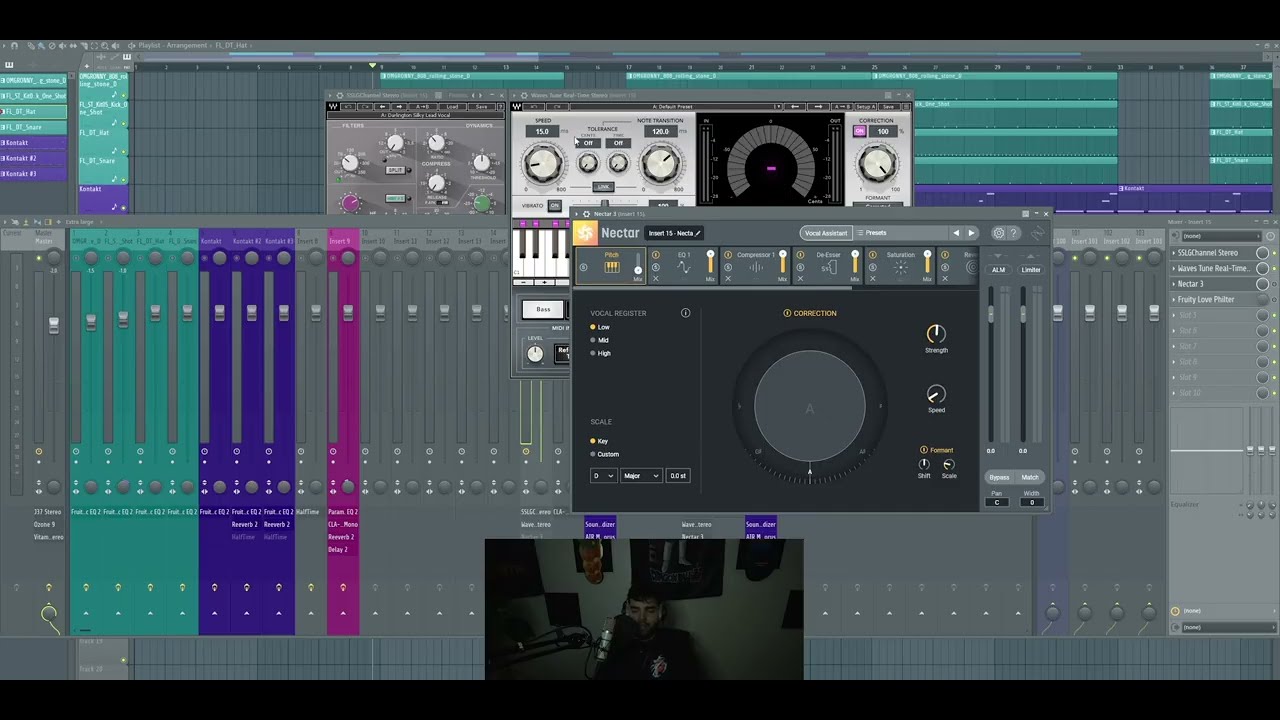Open the key note D dropdown
This screenshot has width=1280, height=720.
pos(603,476)
